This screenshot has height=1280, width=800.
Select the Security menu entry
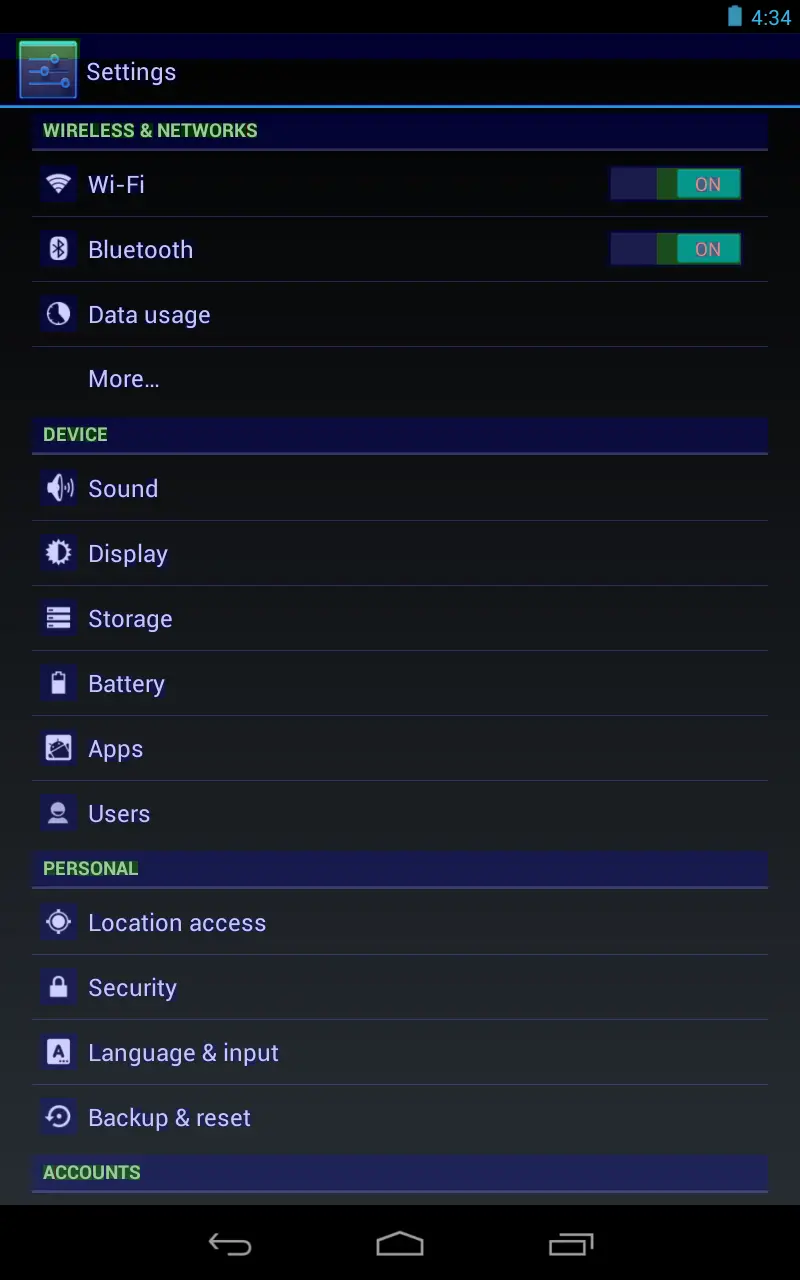coord(132,987)
